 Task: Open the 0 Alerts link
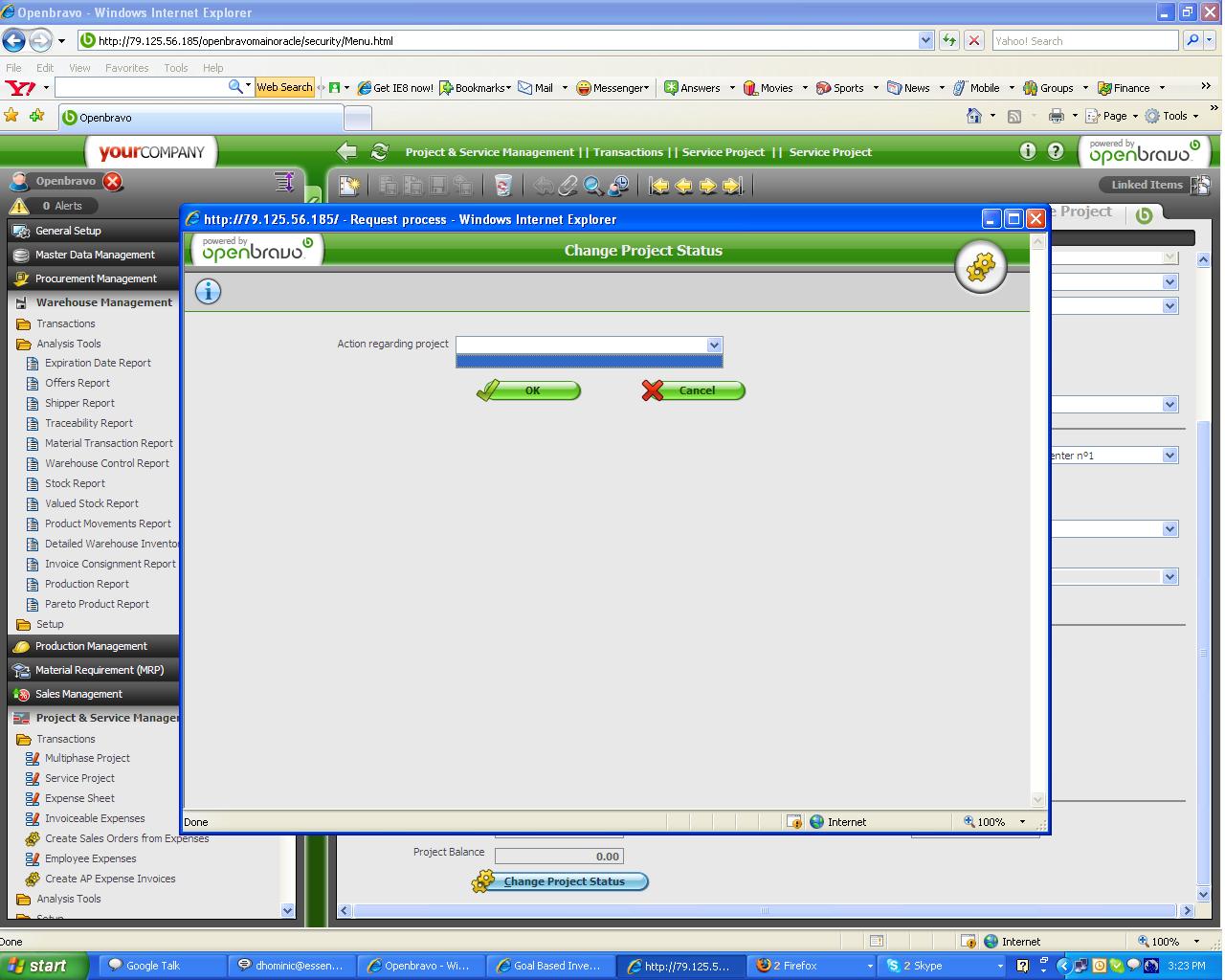(x=62, y=206)
